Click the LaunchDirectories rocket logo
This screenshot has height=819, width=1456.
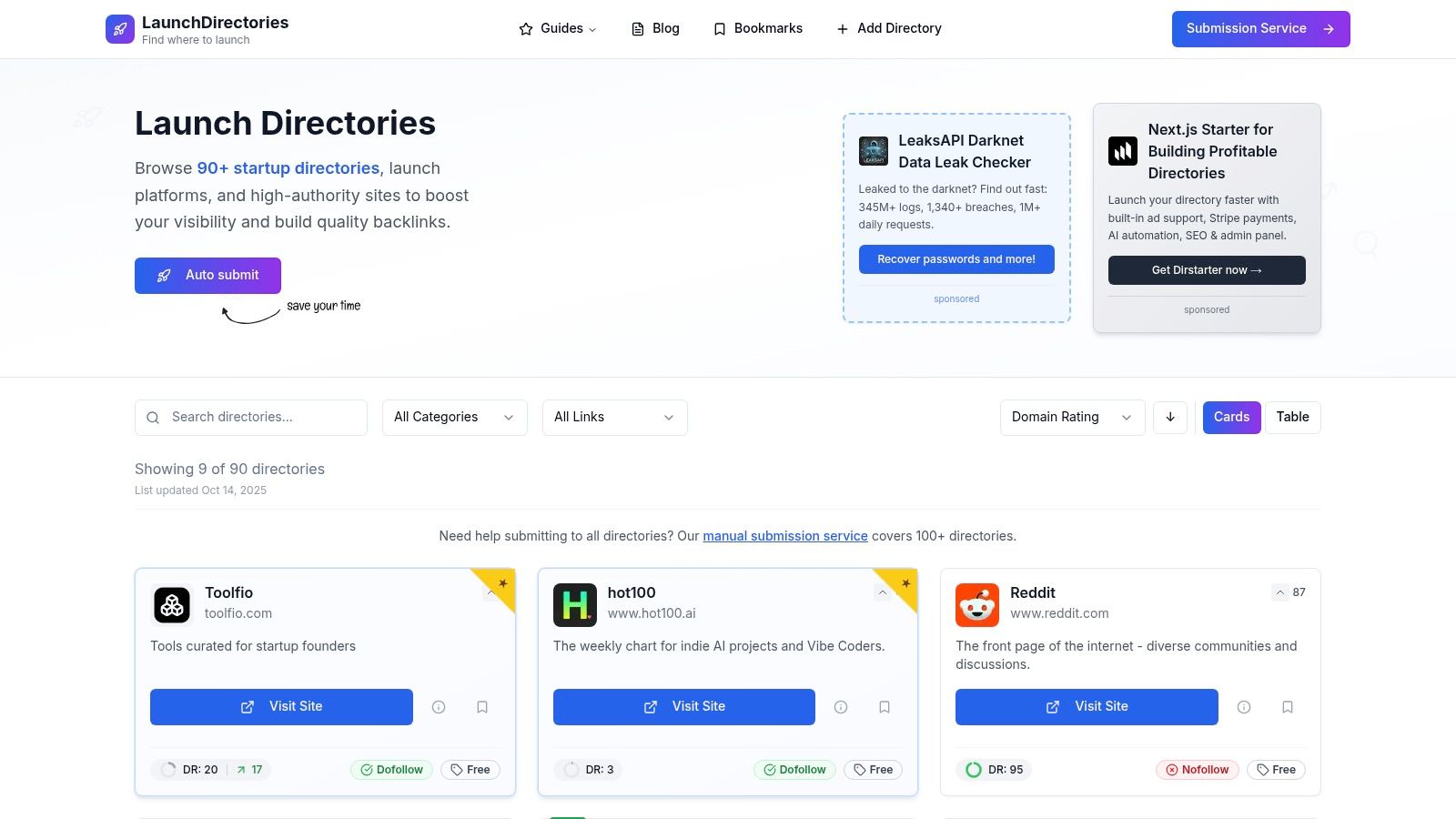click(119, 28)
